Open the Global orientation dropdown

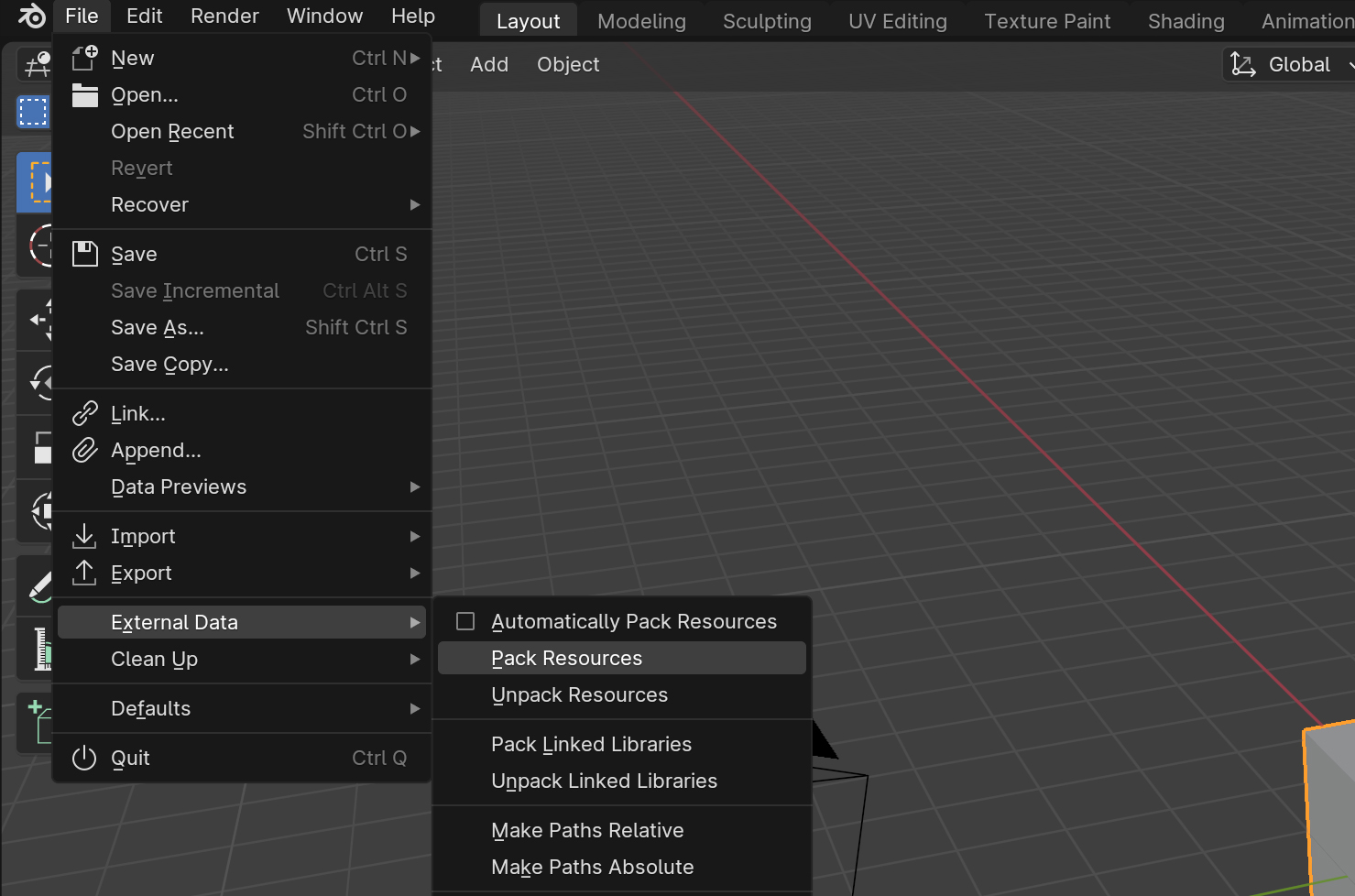[x=1291, y=64]
